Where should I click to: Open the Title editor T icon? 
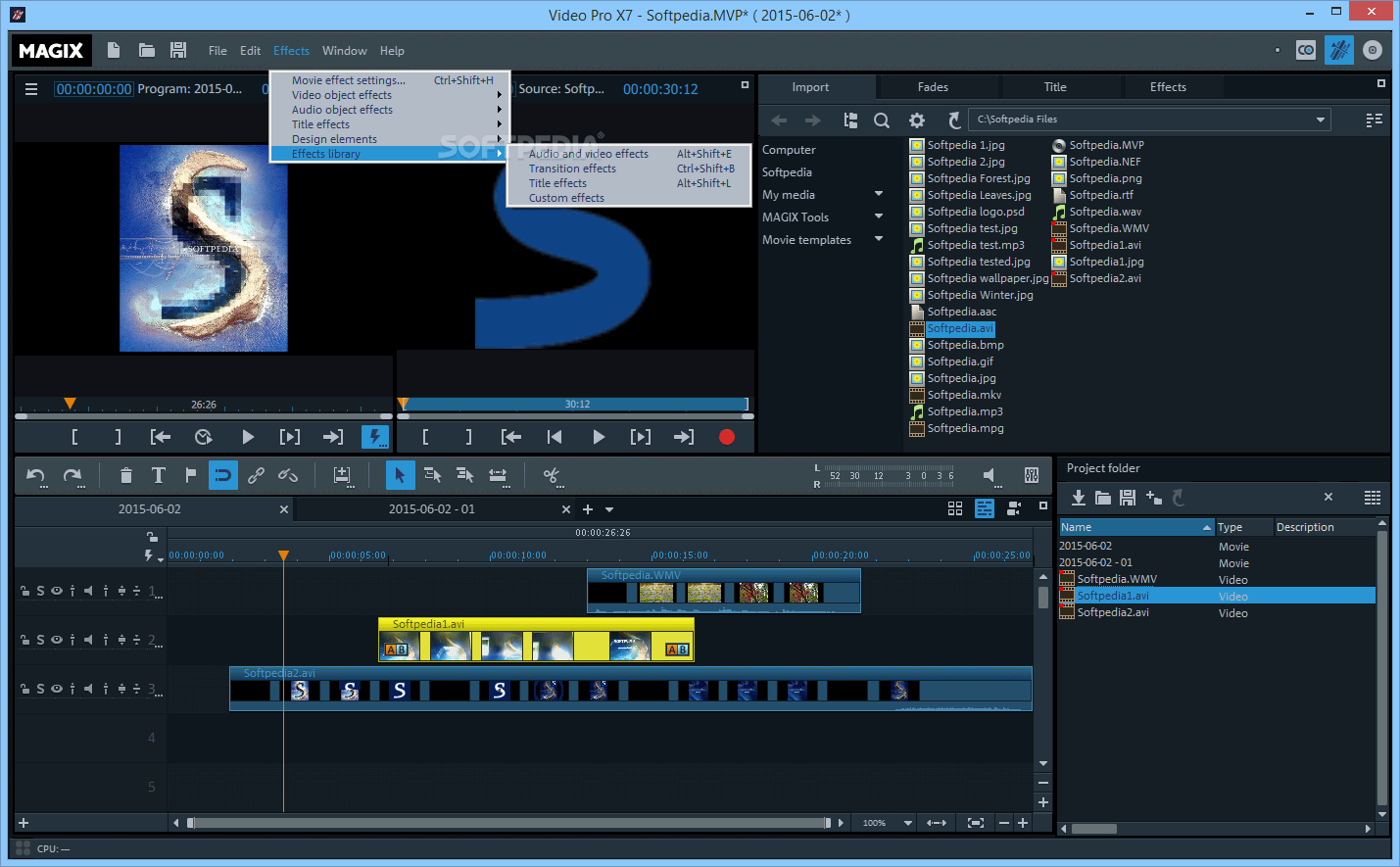click(x=158, y=475)
